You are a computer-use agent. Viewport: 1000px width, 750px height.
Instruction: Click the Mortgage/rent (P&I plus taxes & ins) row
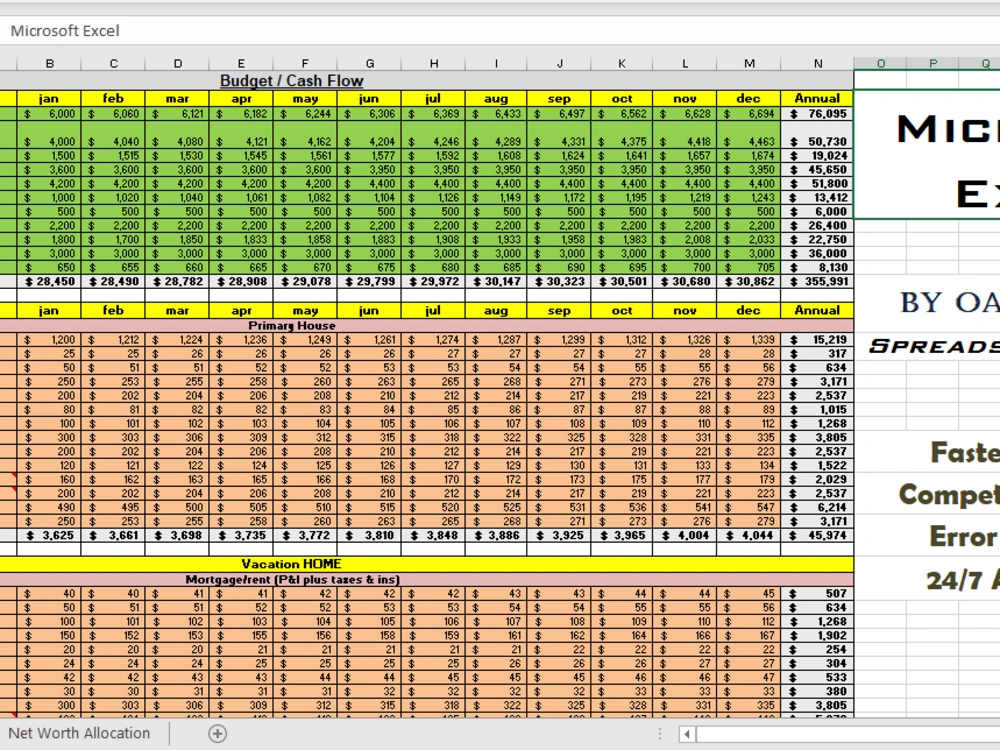(x=291, y=579)
